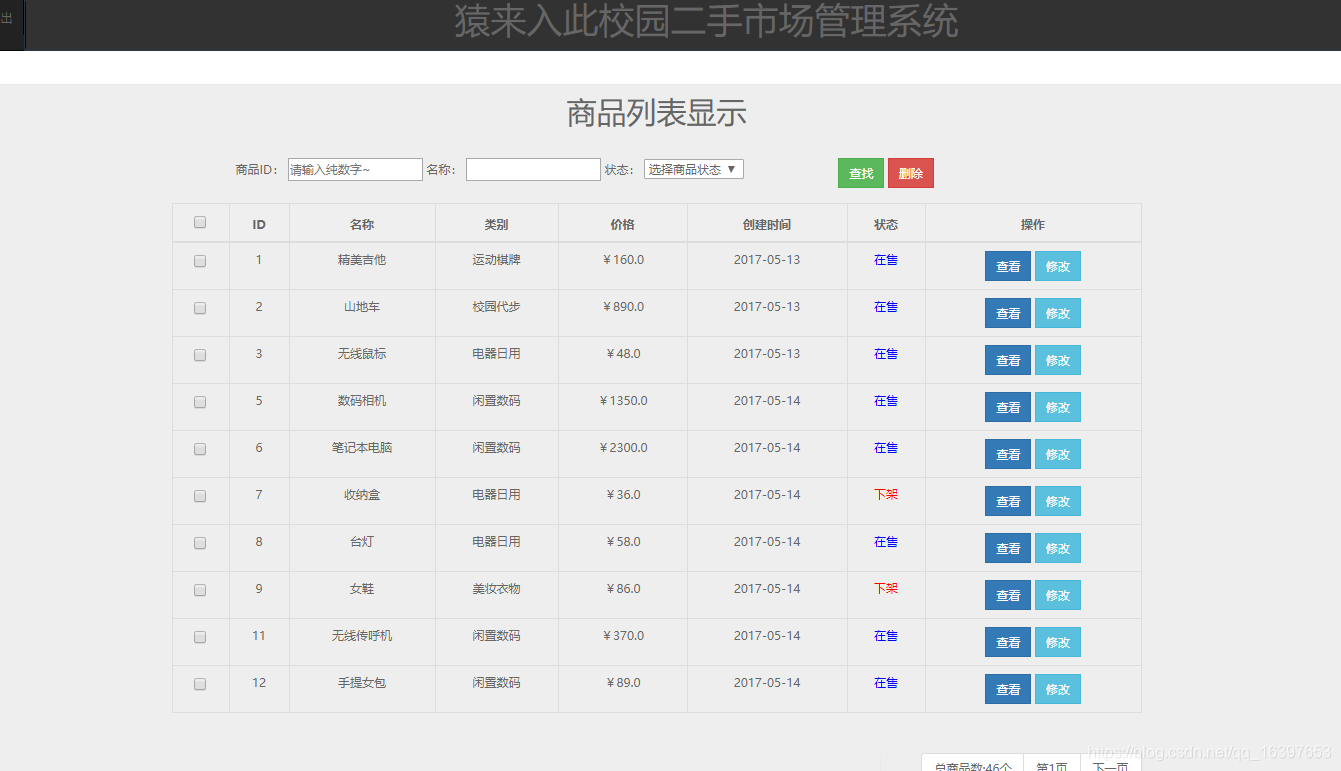The height and width of the screenshot is (771, 1341).
Task: Select the checkbox for 无线传呼机
Action: point(200,637)
